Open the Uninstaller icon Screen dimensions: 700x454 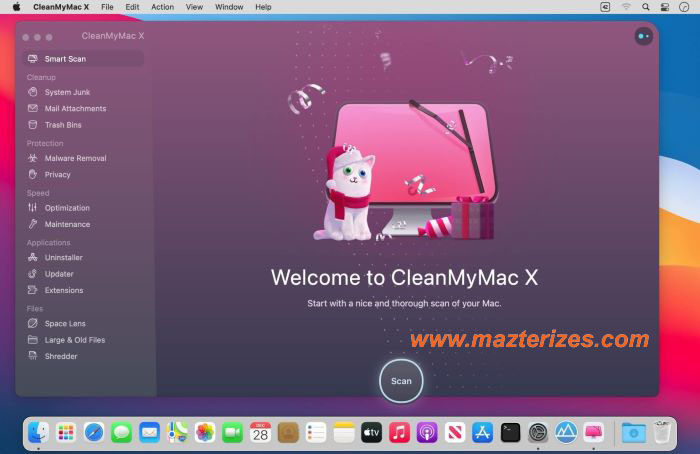tap(33, 257)
